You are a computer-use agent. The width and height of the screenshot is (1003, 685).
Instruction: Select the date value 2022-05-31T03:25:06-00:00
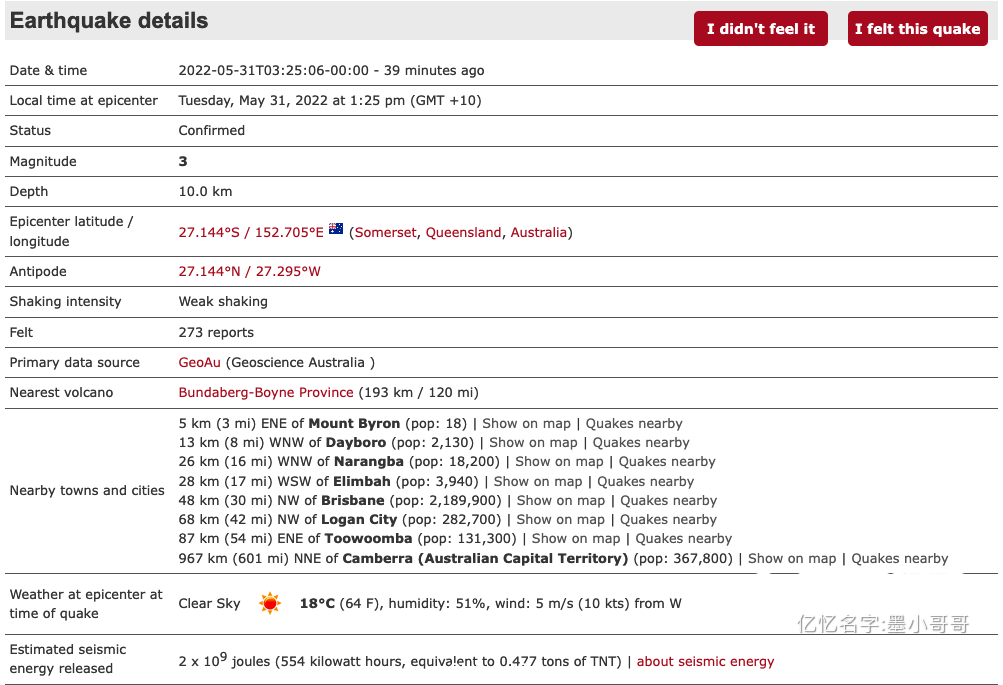coord(274,70)
